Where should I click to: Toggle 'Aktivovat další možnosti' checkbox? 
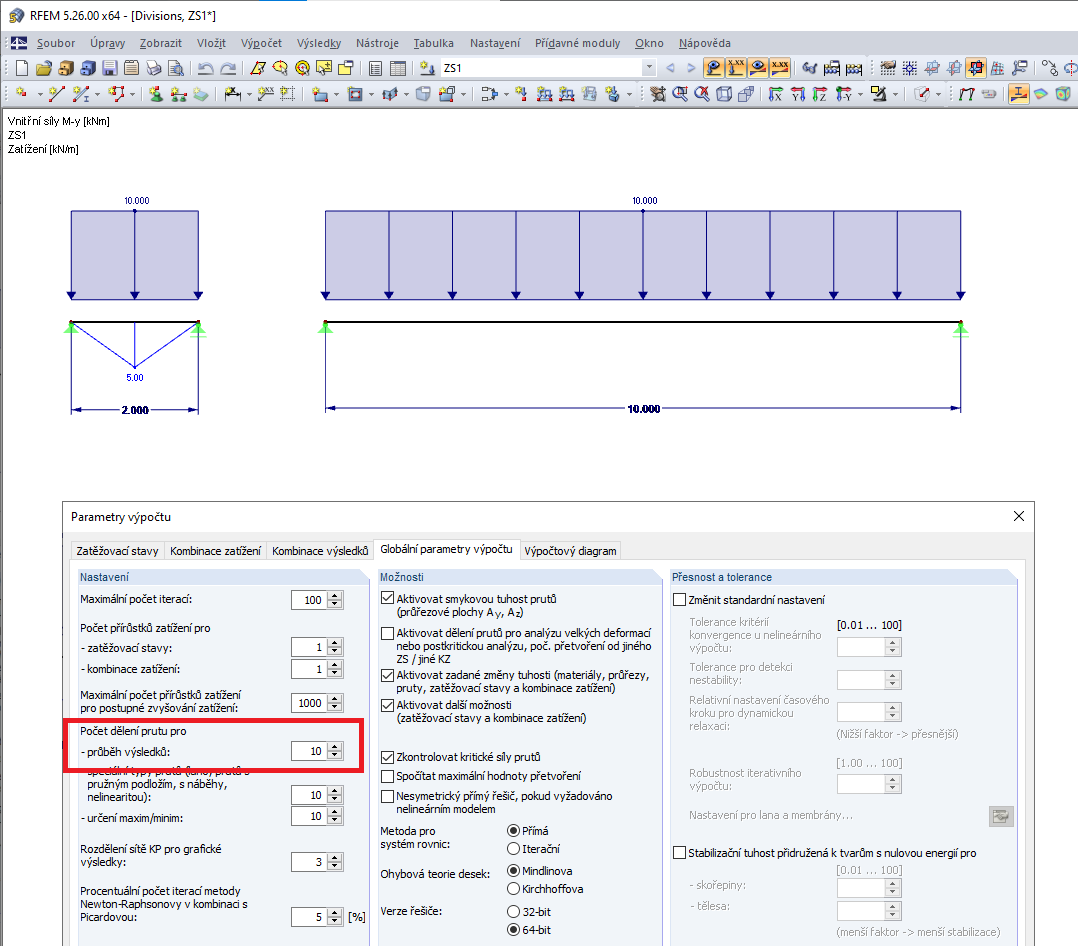[388, 705]
